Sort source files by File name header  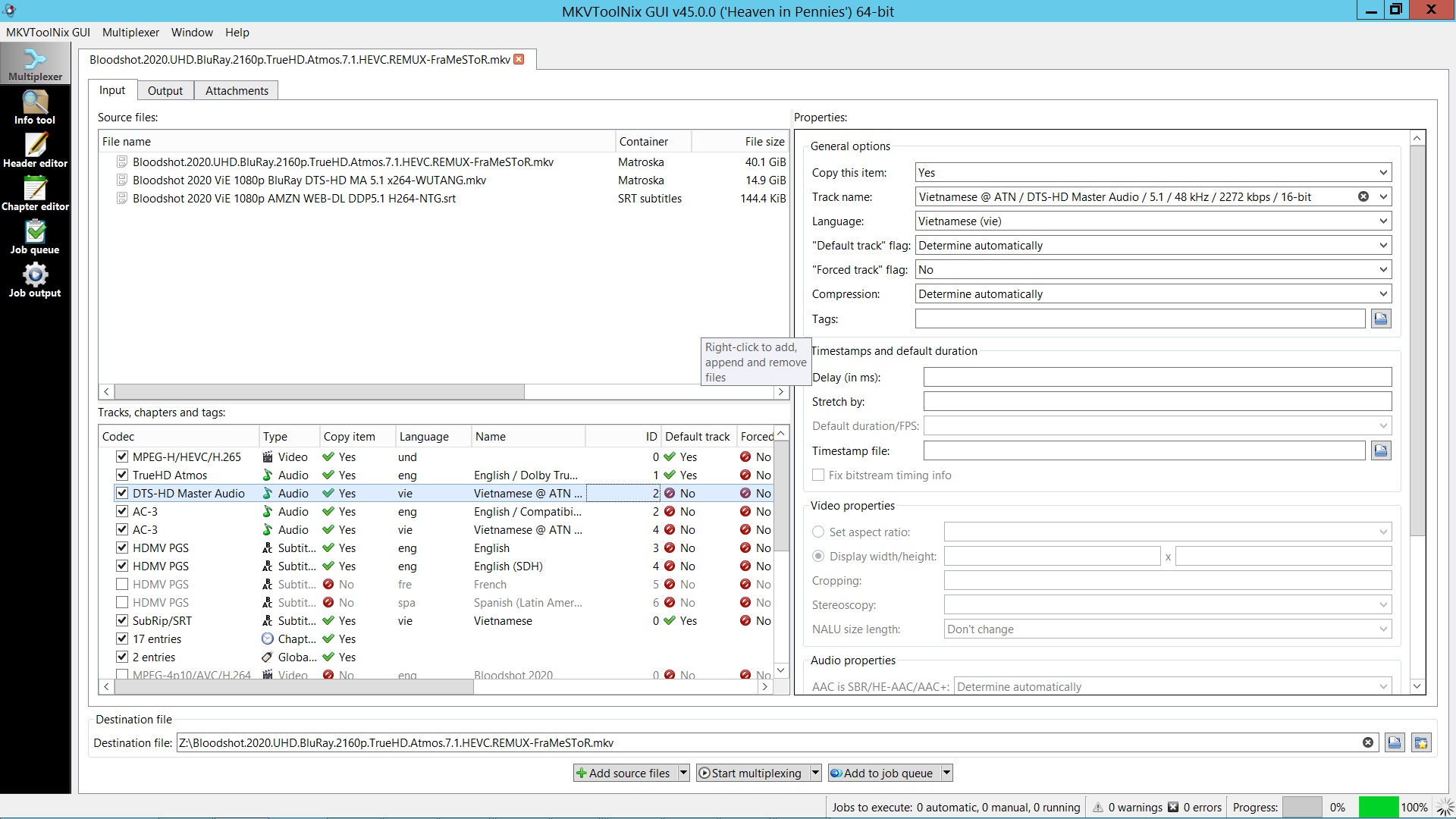(356, 141)
